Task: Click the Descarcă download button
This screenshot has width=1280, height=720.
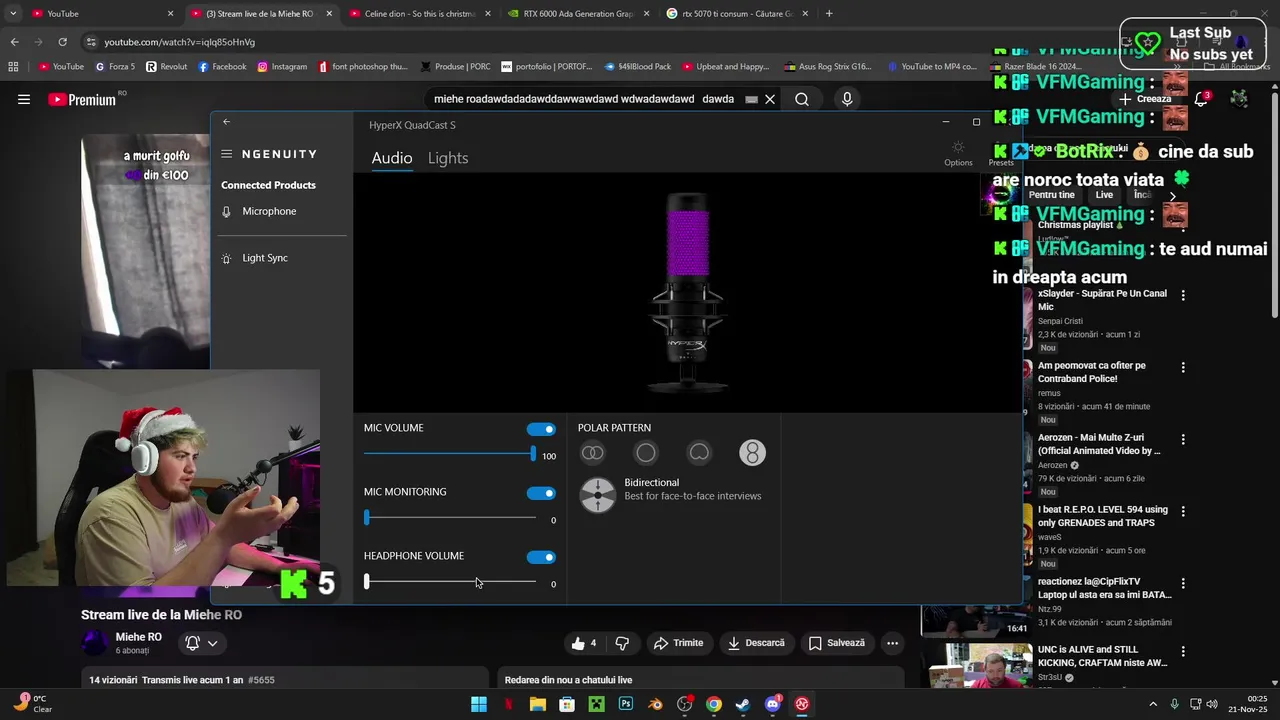Action: coord(756,643)
